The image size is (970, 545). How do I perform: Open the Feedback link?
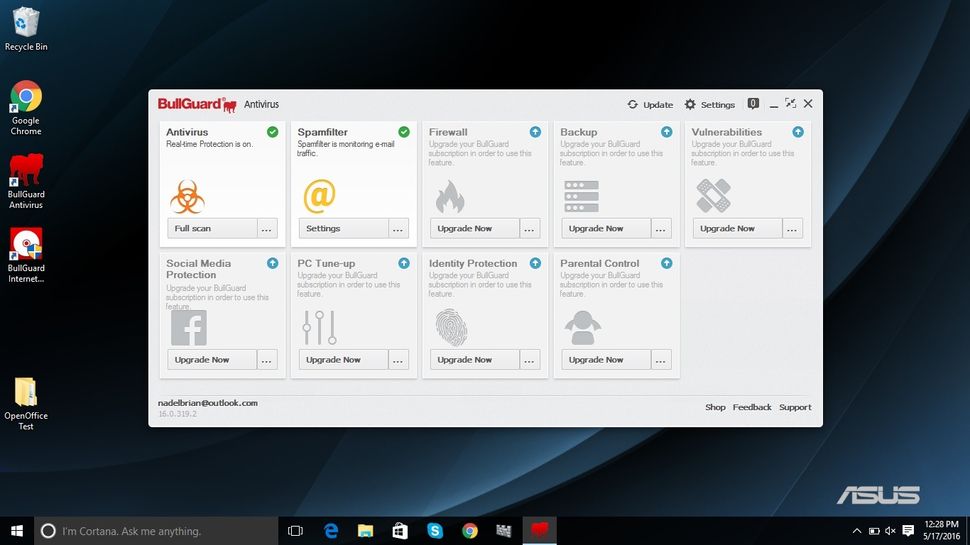(x=752, y=407)
